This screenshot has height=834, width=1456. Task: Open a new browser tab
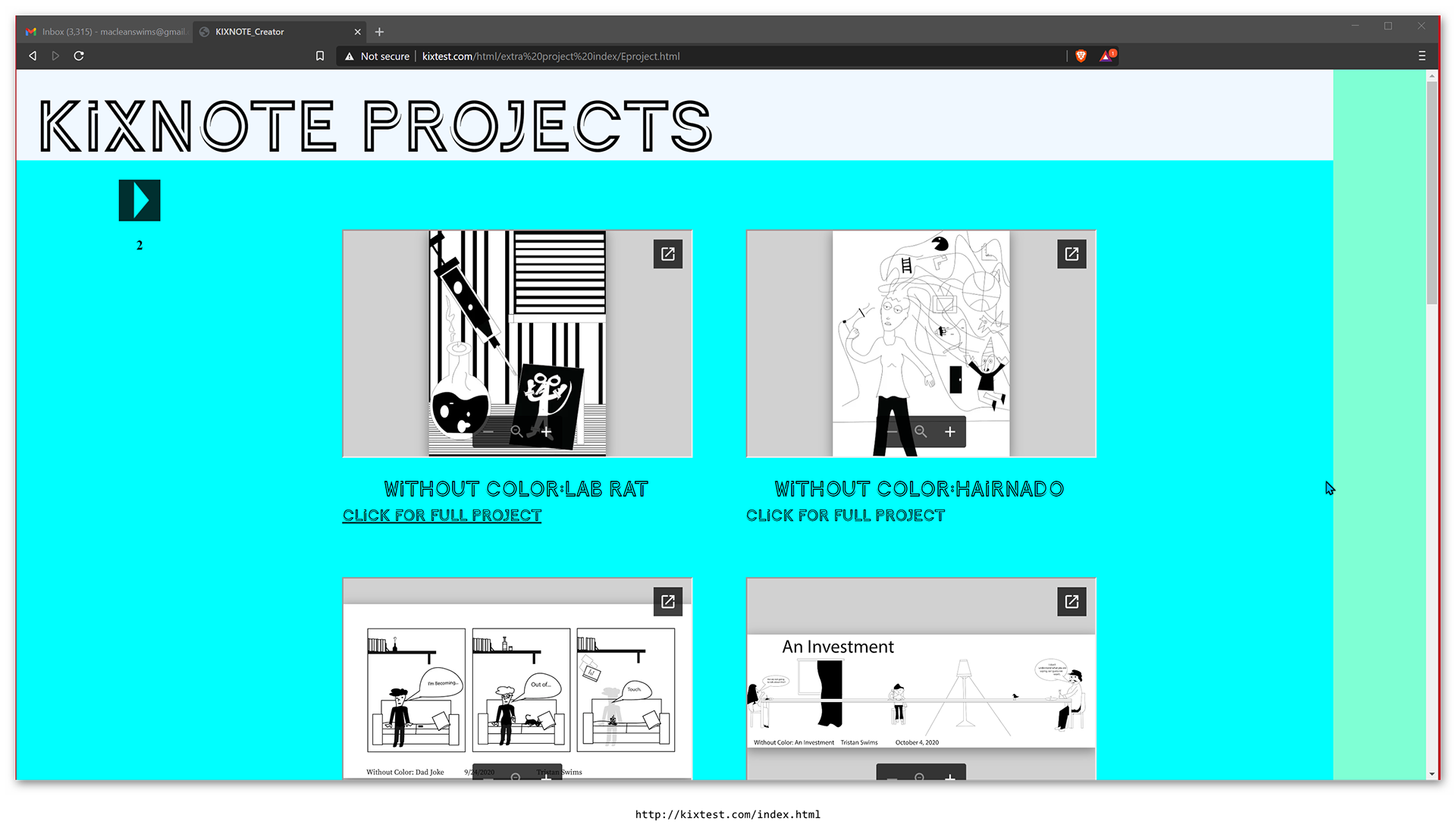[x=379, y=32]
